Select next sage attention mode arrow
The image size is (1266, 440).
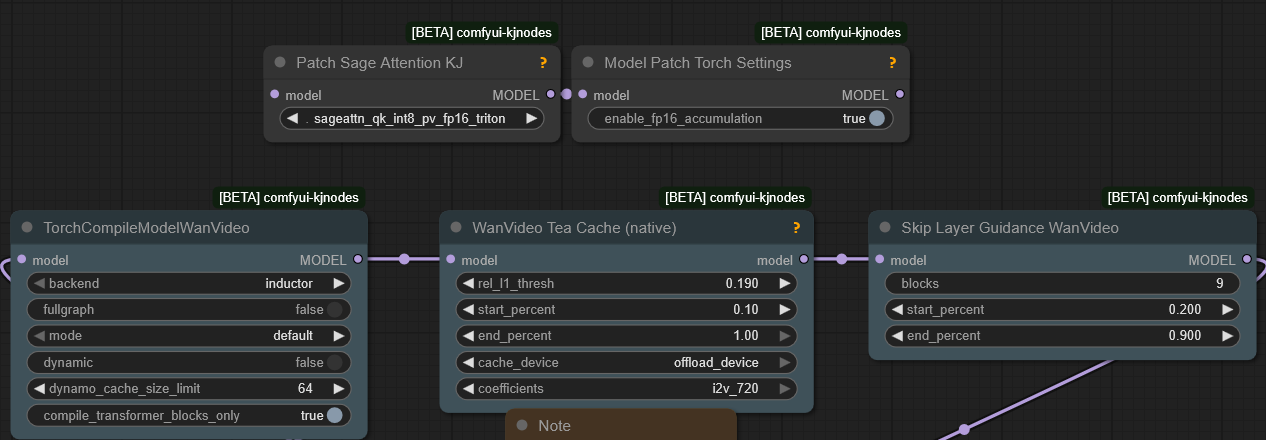click(531, 118)
